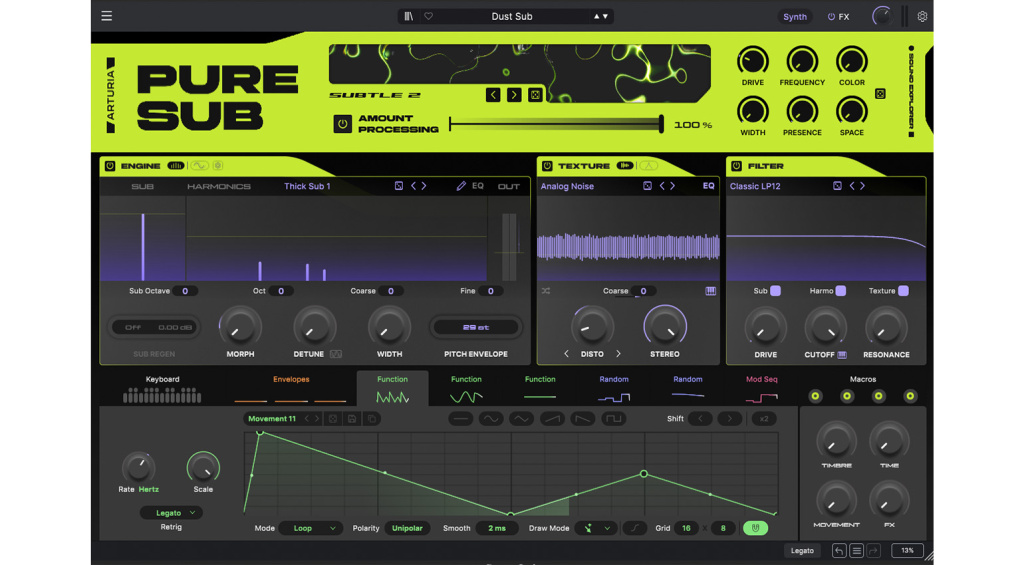Screen dimensions: 1024x565
Task: Select the square wave shape preset
Action: click(613, 419)
